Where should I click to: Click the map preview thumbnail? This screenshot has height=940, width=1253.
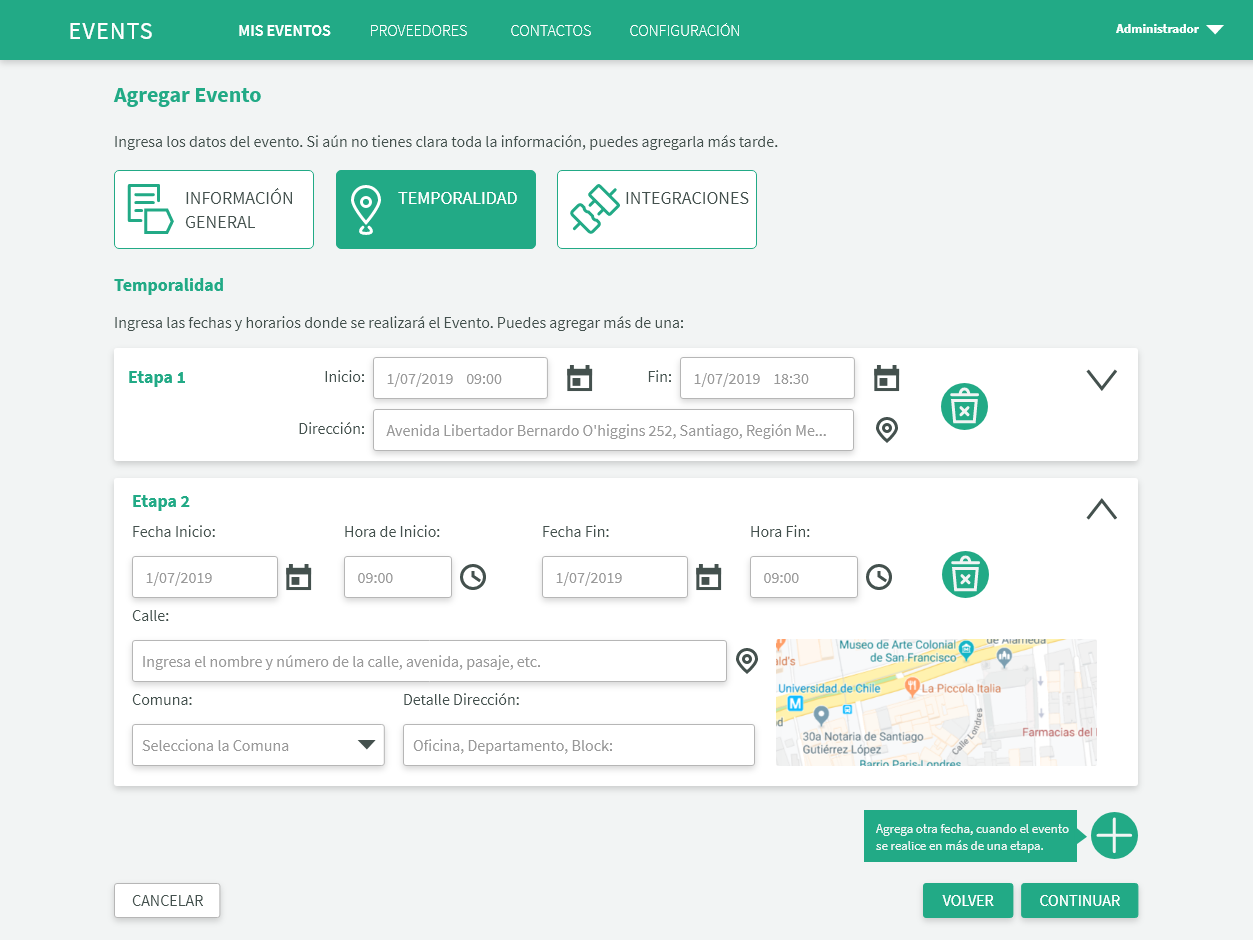[936, 702]
